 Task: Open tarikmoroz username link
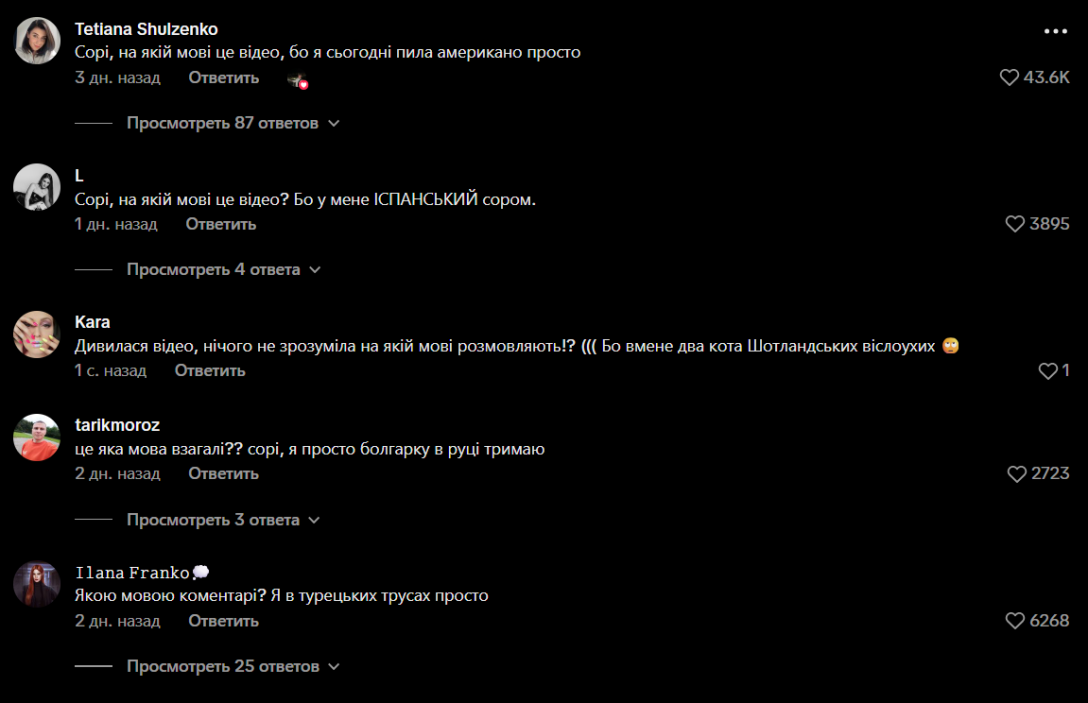(x=117, y=425)
